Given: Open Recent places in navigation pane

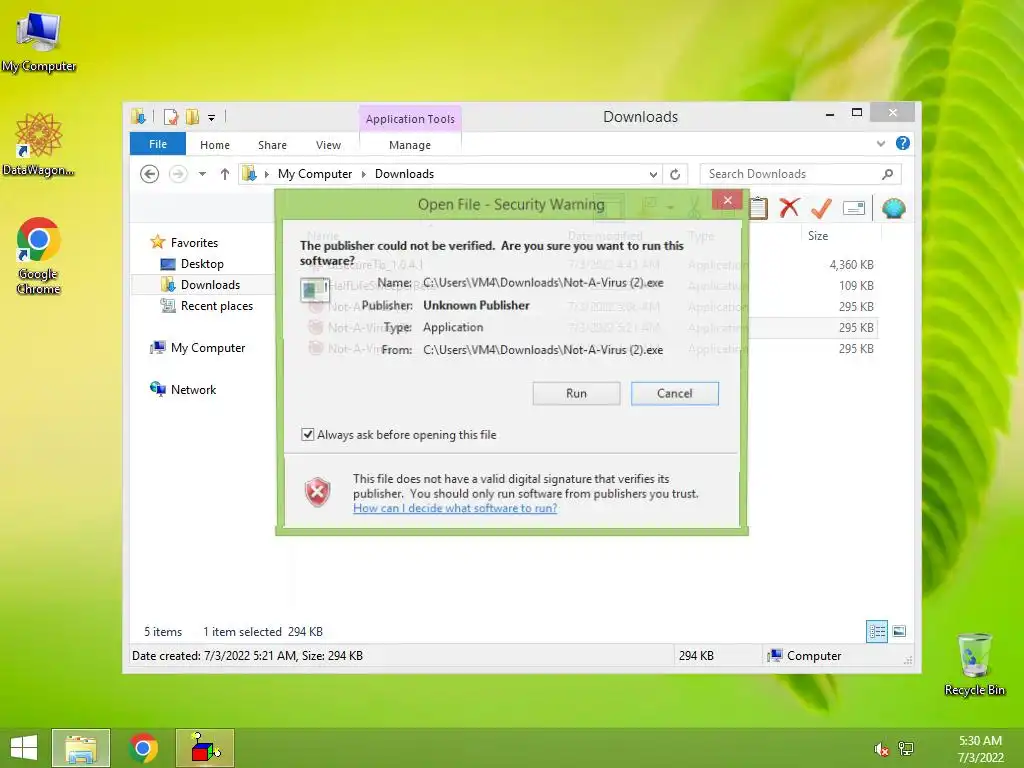Looking at the screenshot, I should [x=217, y=306].
